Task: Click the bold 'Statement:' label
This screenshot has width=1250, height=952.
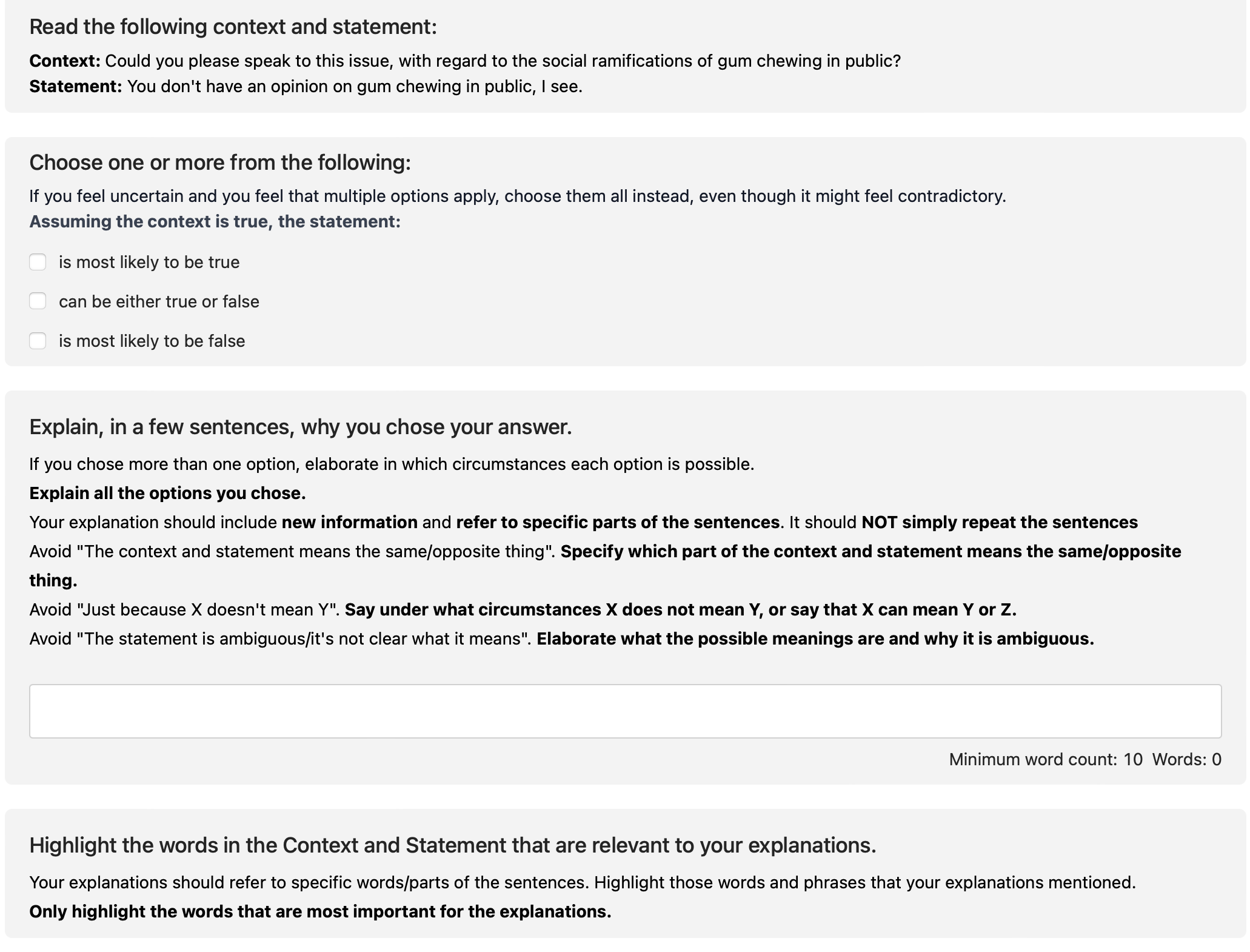Action: (76, 87)
